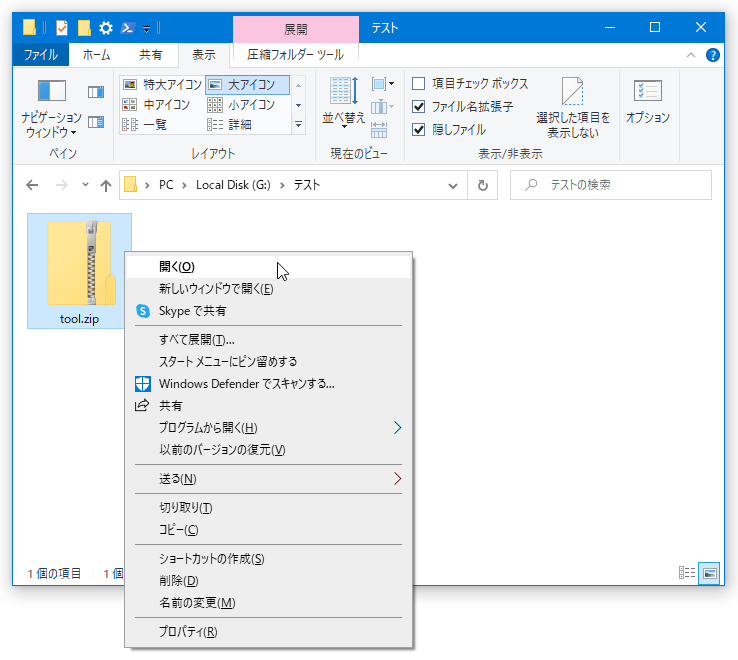Screen dimensions: 738x660
Task: Click PC in address bar breadcrumb
Action: pyautogui.click(x=166, y=185)
